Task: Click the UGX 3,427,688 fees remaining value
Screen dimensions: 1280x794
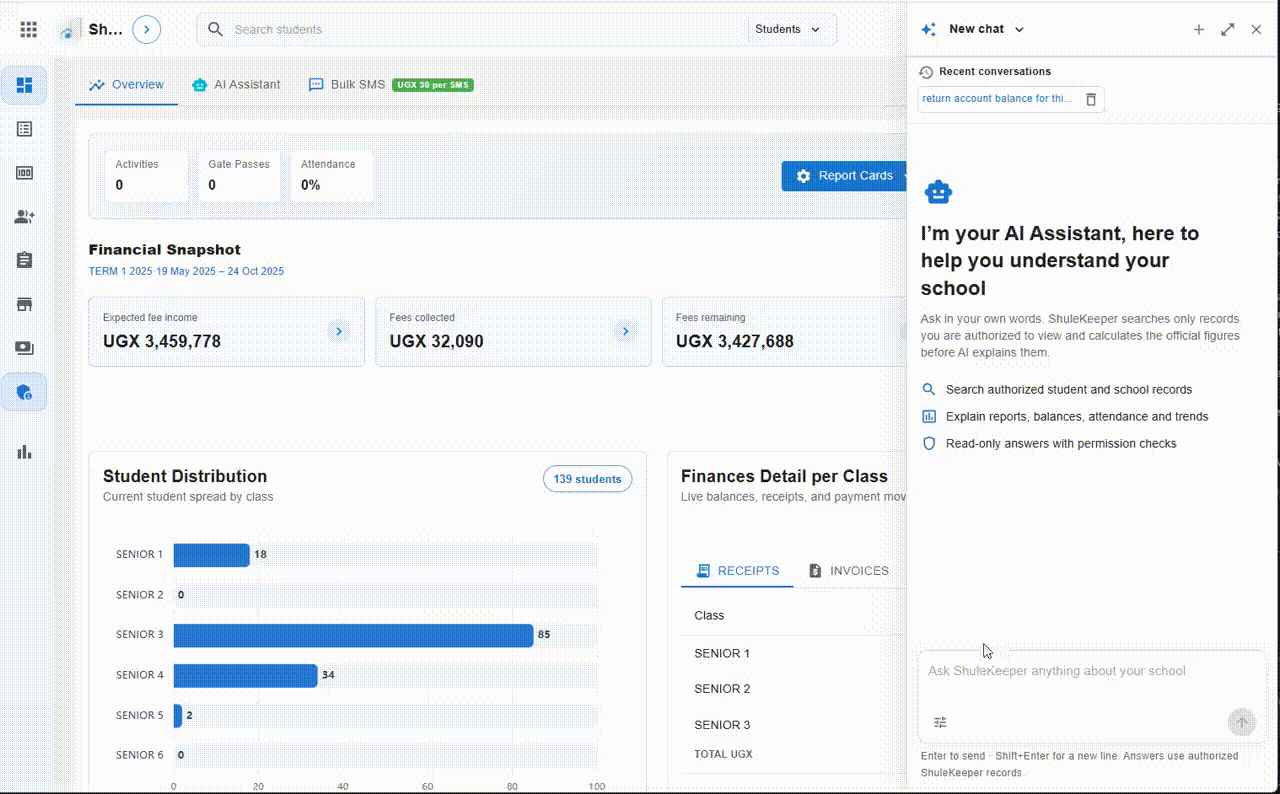Action: point(735,341)
